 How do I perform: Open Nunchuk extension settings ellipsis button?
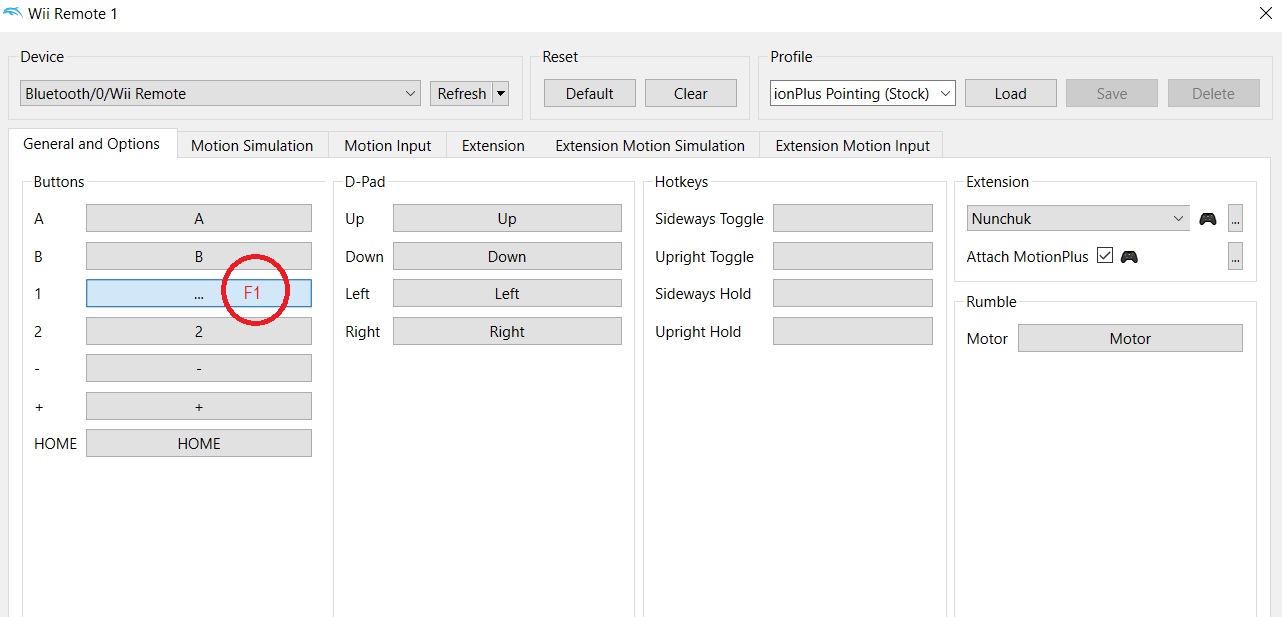pyautogui.click(x=1236, y=218)
